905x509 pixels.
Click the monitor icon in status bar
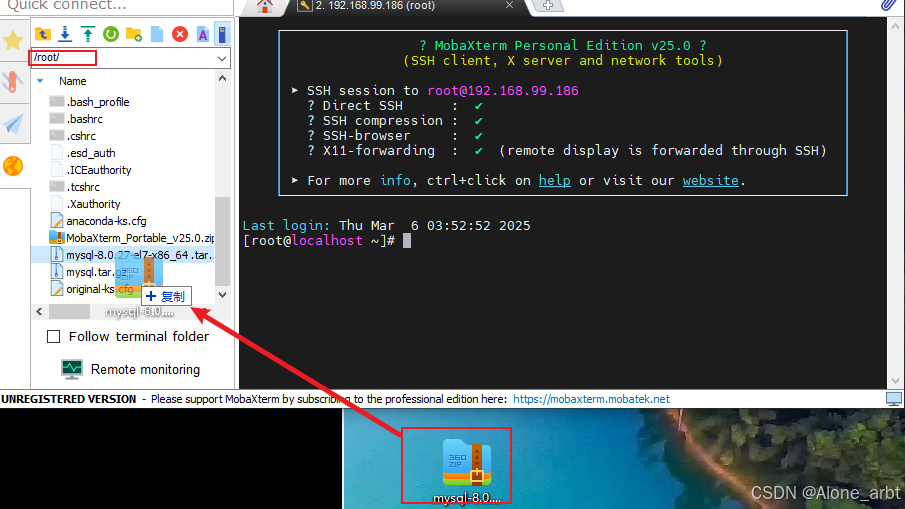[893, 399]
